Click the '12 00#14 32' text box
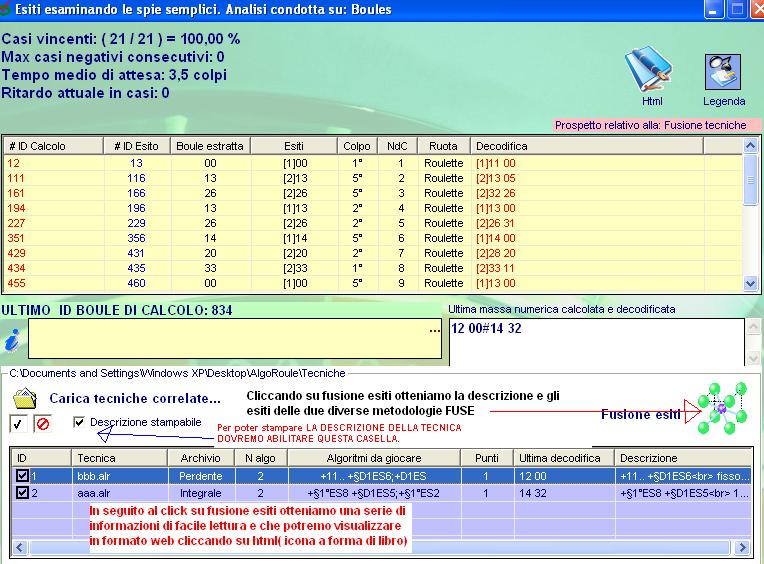 pyautogui.click(x=597, y=342)
